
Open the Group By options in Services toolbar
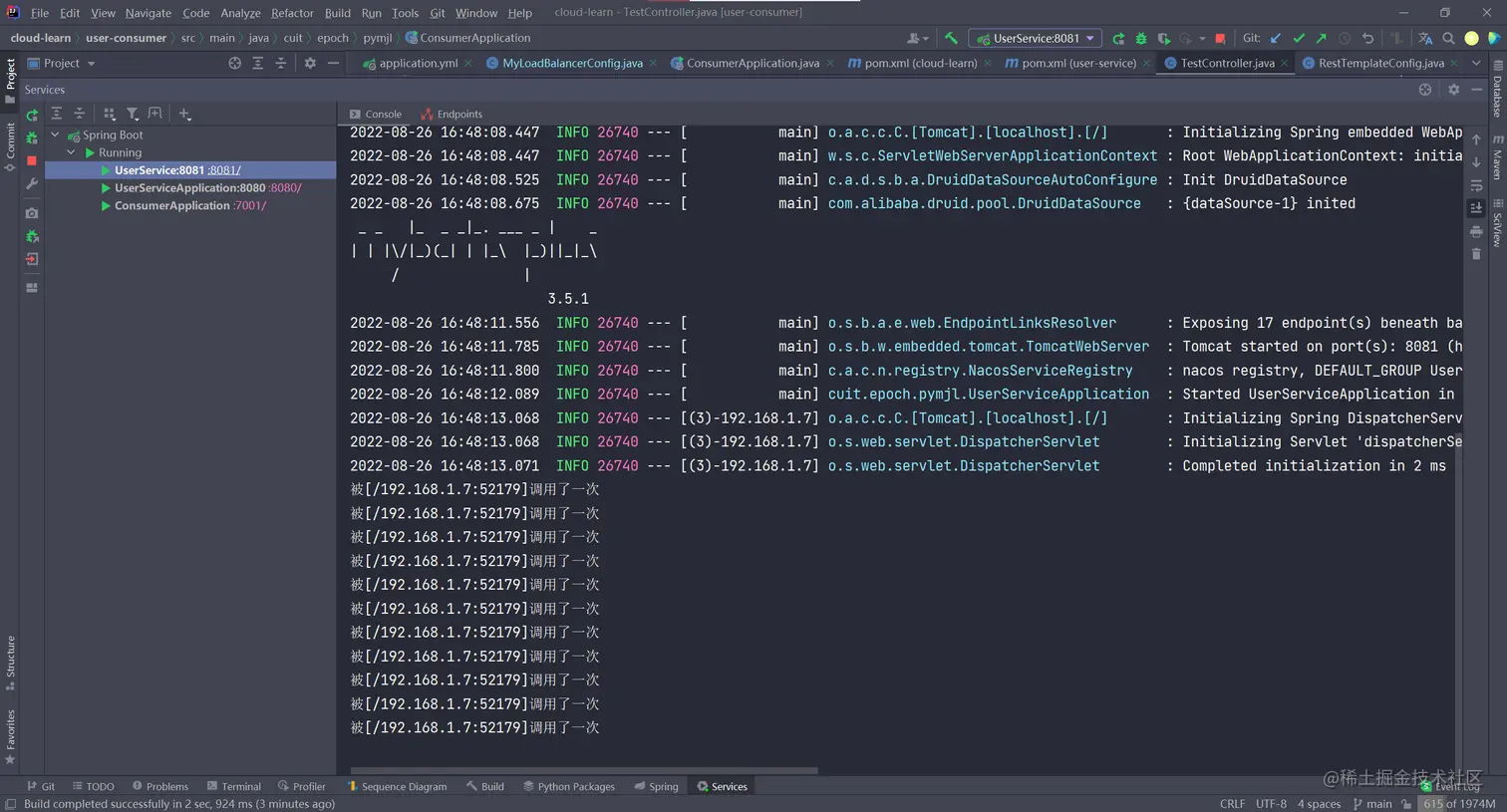(x=110, y=114)
